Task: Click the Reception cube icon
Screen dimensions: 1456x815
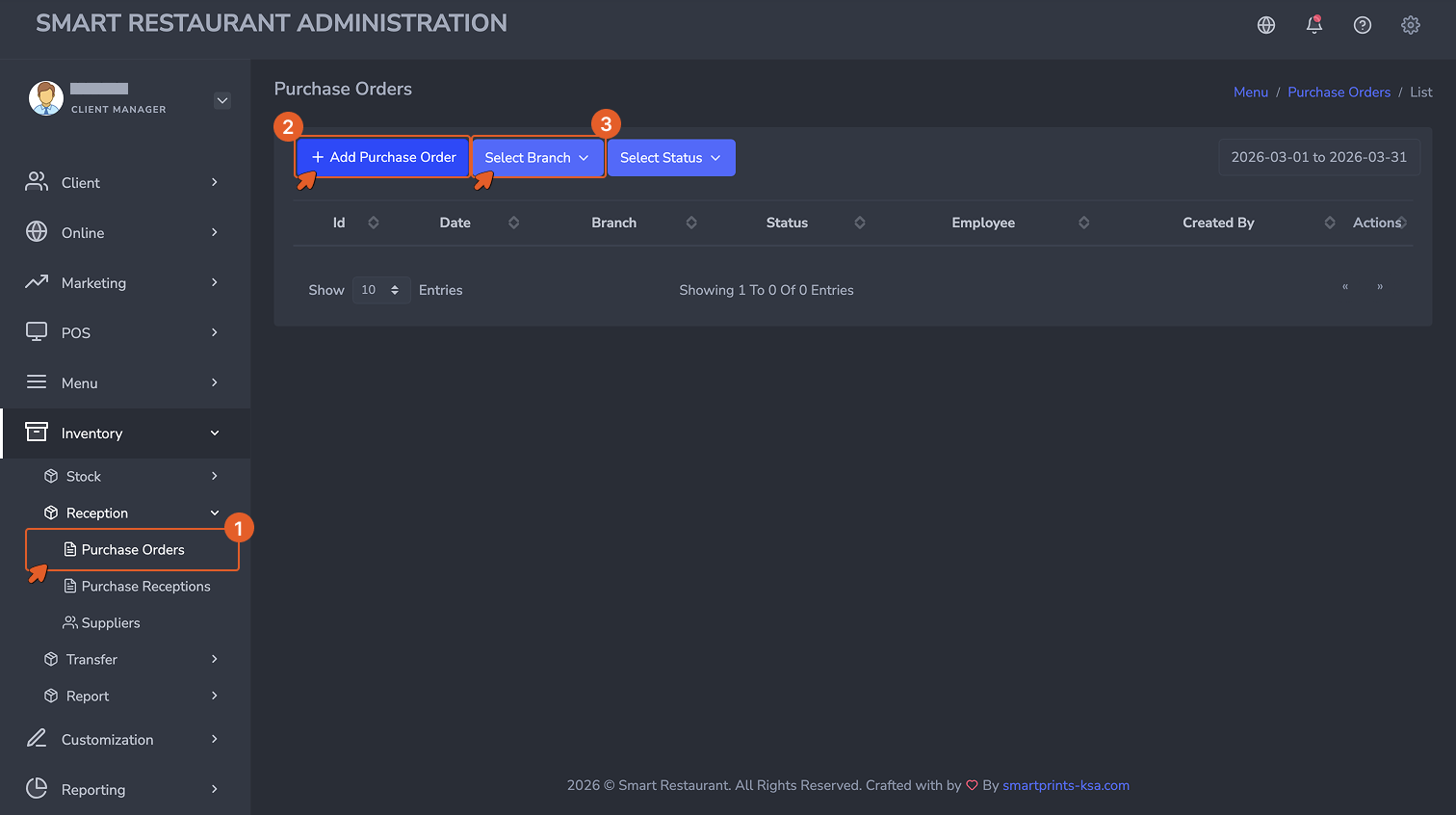Action: (52, 513)
